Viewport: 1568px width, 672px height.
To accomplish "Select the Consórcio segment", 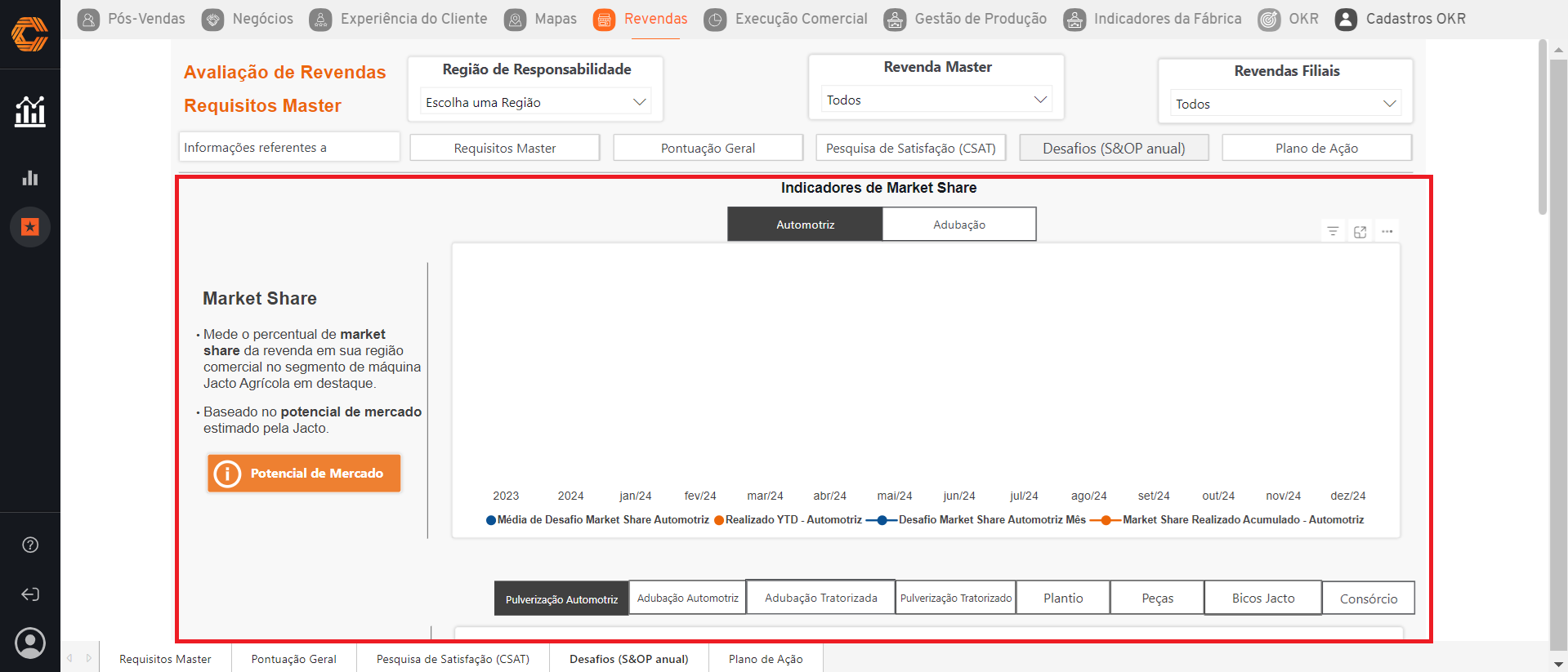I will pyautogui.click(x=1369, y=599).
